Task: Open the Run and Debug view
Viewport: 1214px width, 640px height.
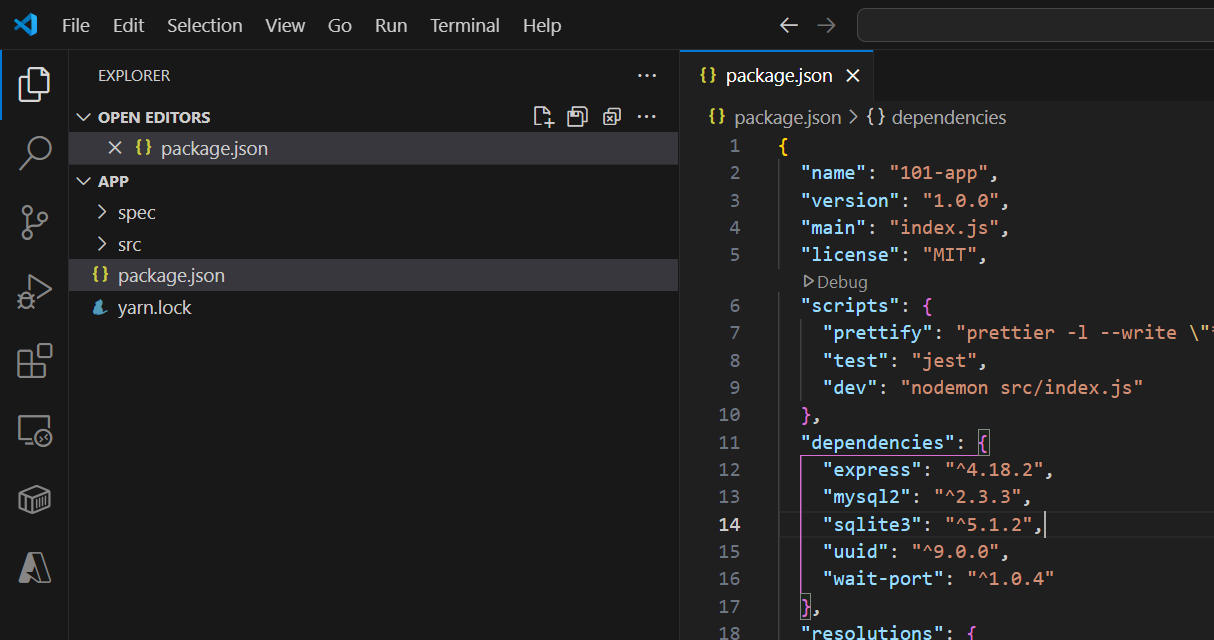Action: coord(35,290)
